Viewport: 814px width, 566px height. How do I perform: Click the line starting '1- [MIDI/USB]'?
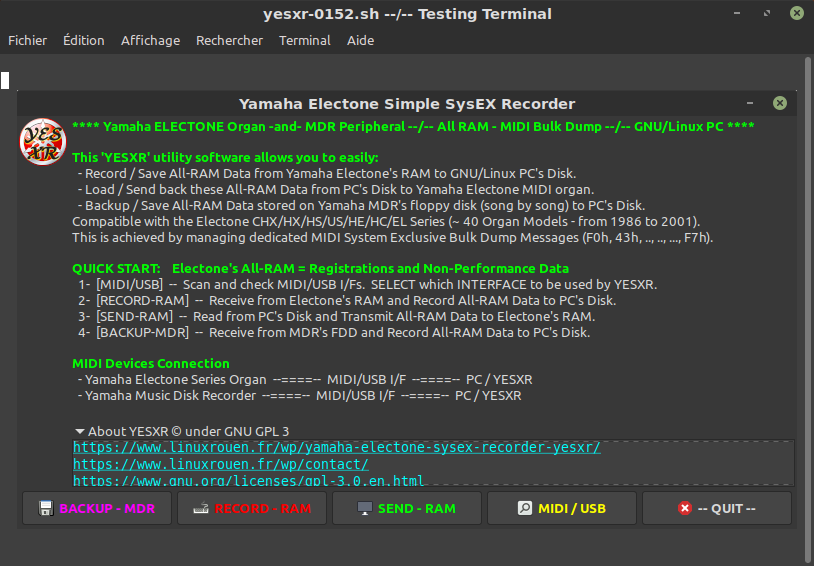368,285
